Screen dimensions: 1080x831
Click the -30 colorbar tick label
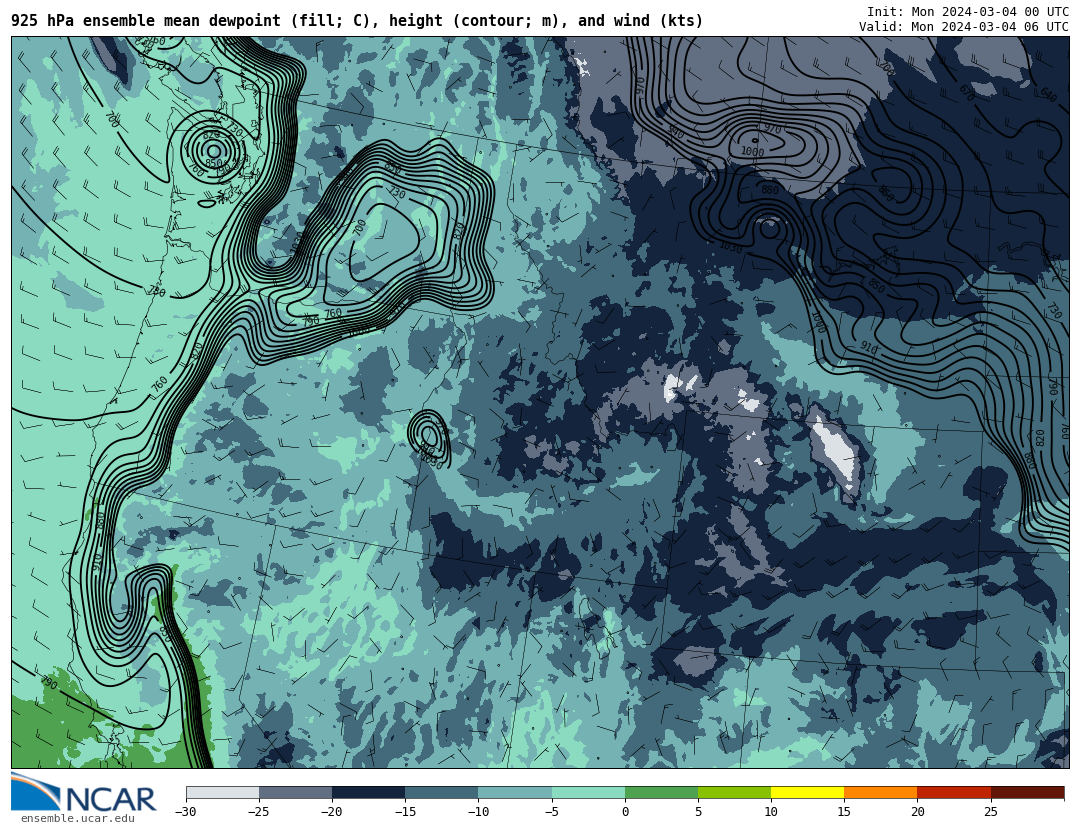[186, 812]
